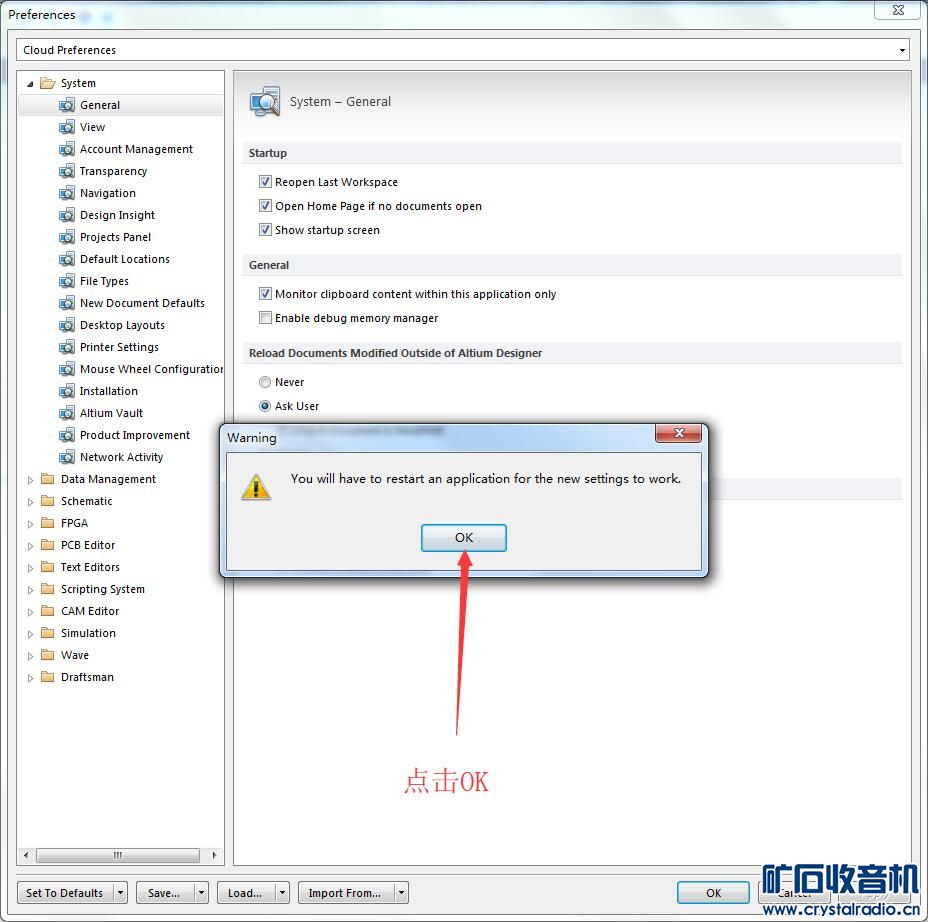Screen dimensions: 928x922
Task: Click the tree scrollbar left arrow
Action: [25, 855]
